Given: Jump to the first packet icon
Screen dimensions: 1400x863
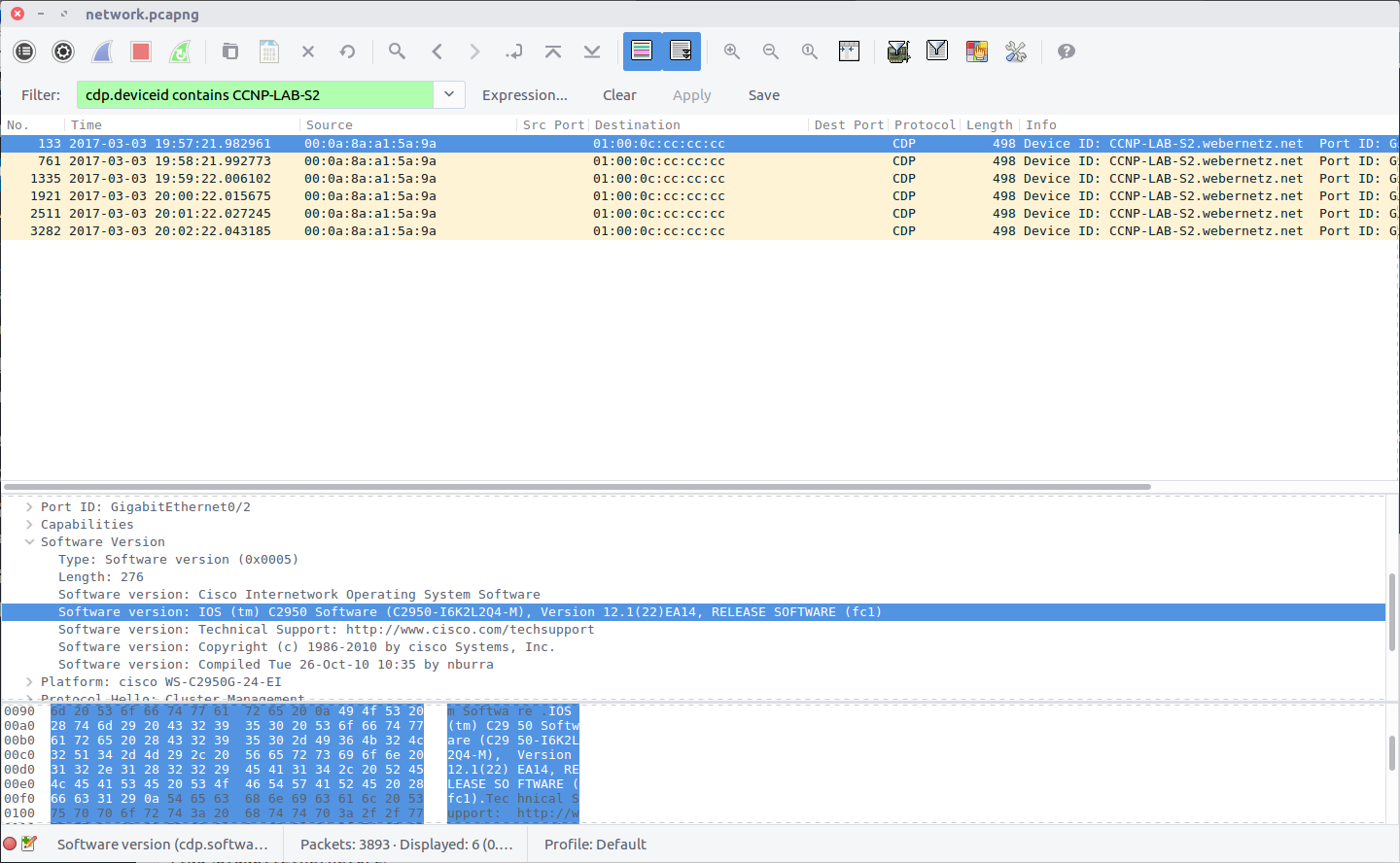Looking at the screenshot, I should (x=553, y=52).
